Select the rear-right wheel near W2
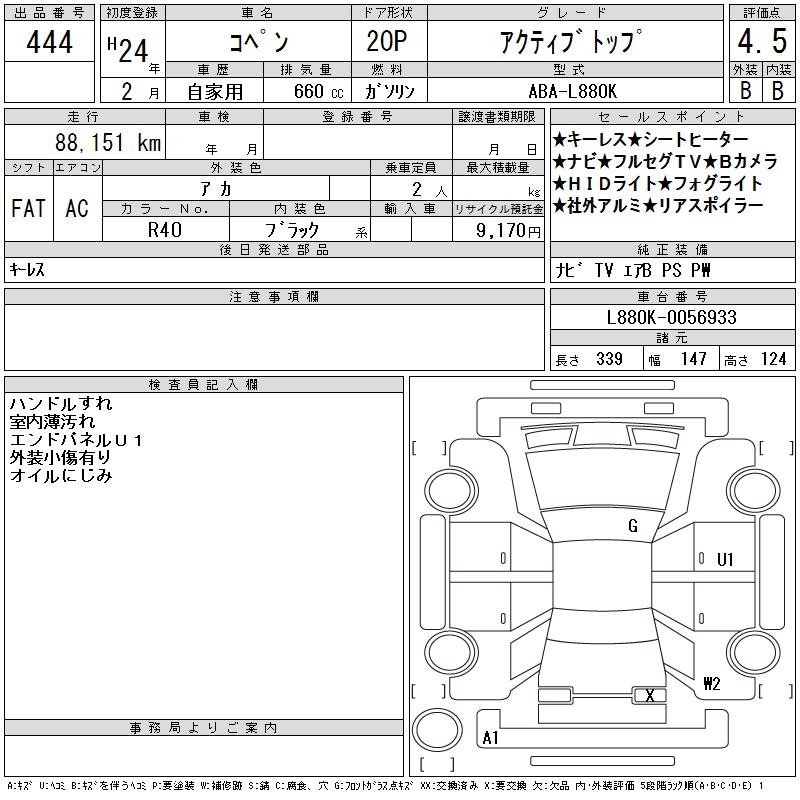 [747, 650]
